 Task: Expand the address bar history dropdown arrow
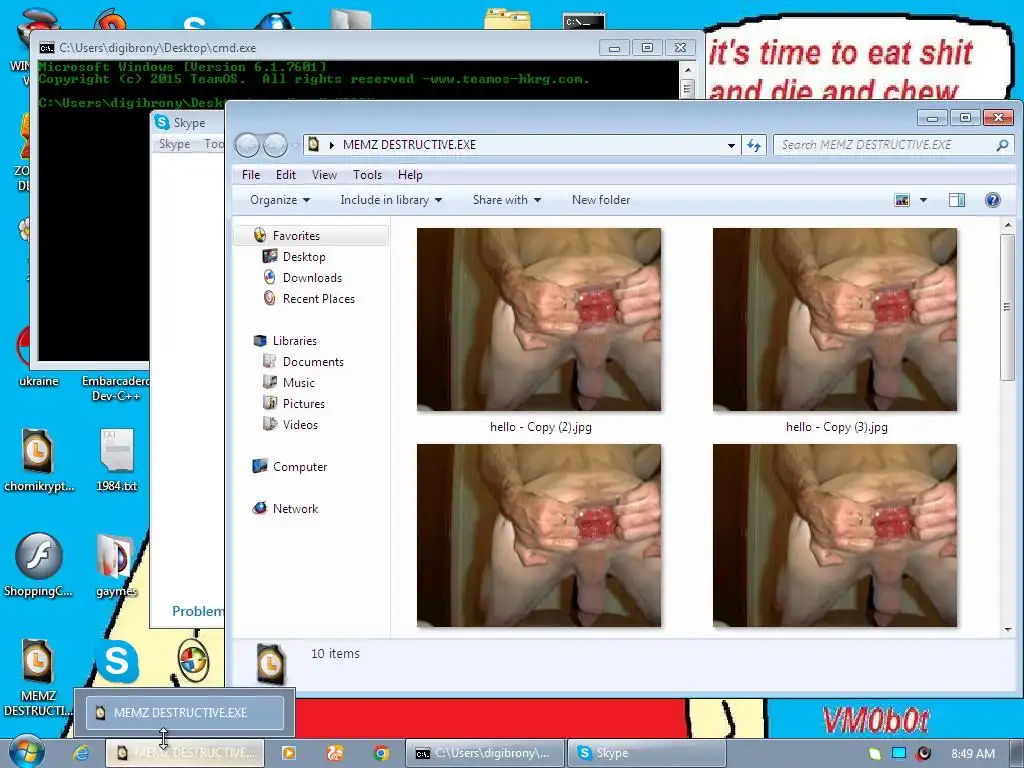tap(731, 145)
